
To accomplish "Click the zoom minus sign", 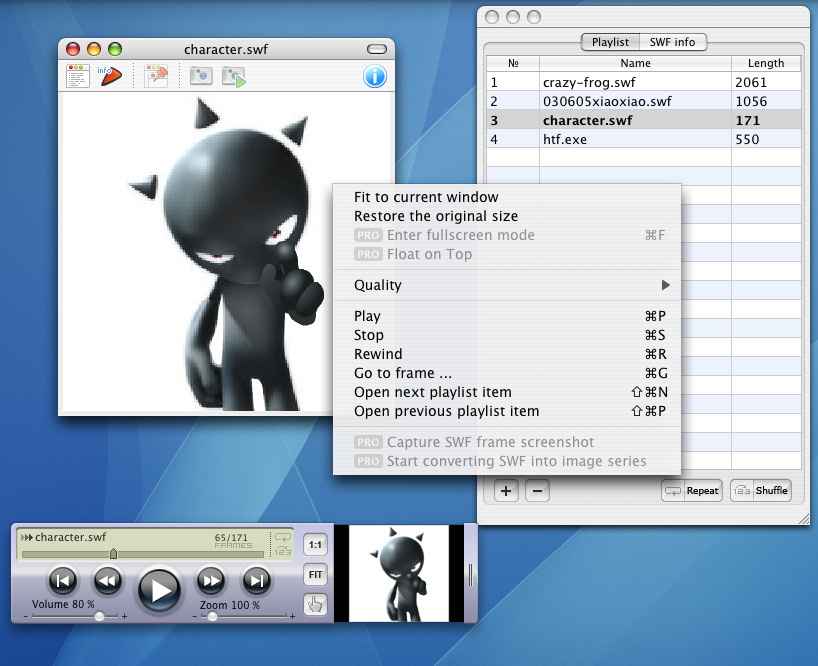I will 195,617.
